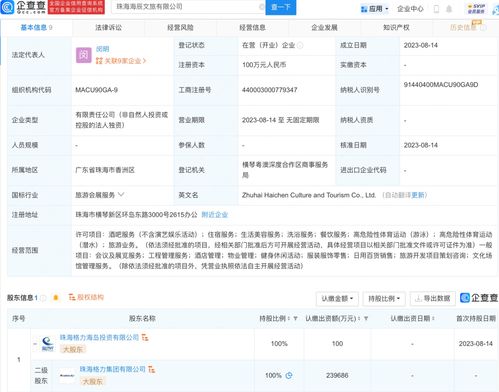The height and width of the screenshot is (392, 499).
Task: Switch to the 经营信息 tab
Action: pos(252,28)
